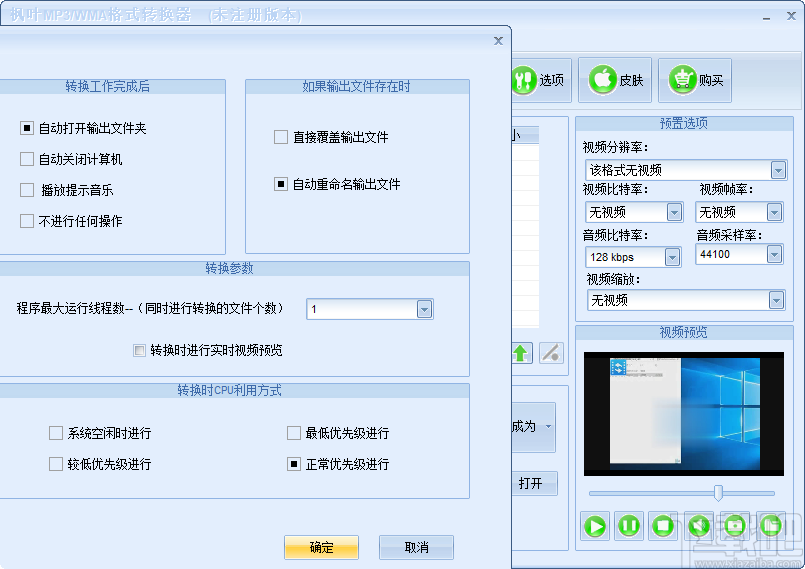Adjust the video preview position slider

tap(718, 493)
